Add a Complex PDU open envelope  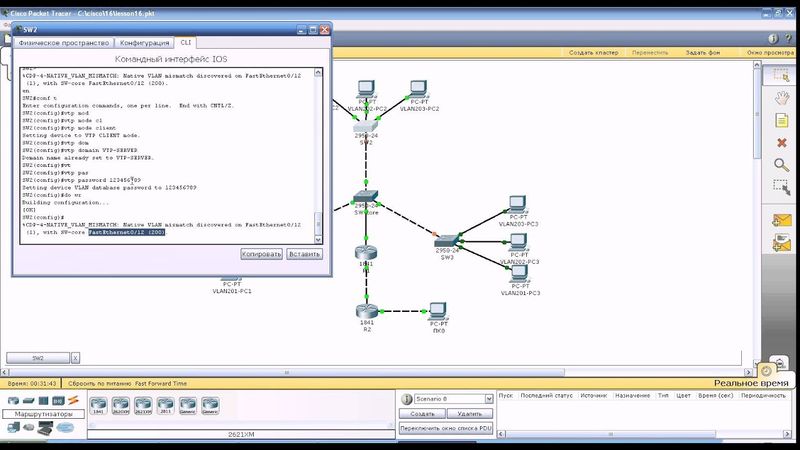coord(782,243)
